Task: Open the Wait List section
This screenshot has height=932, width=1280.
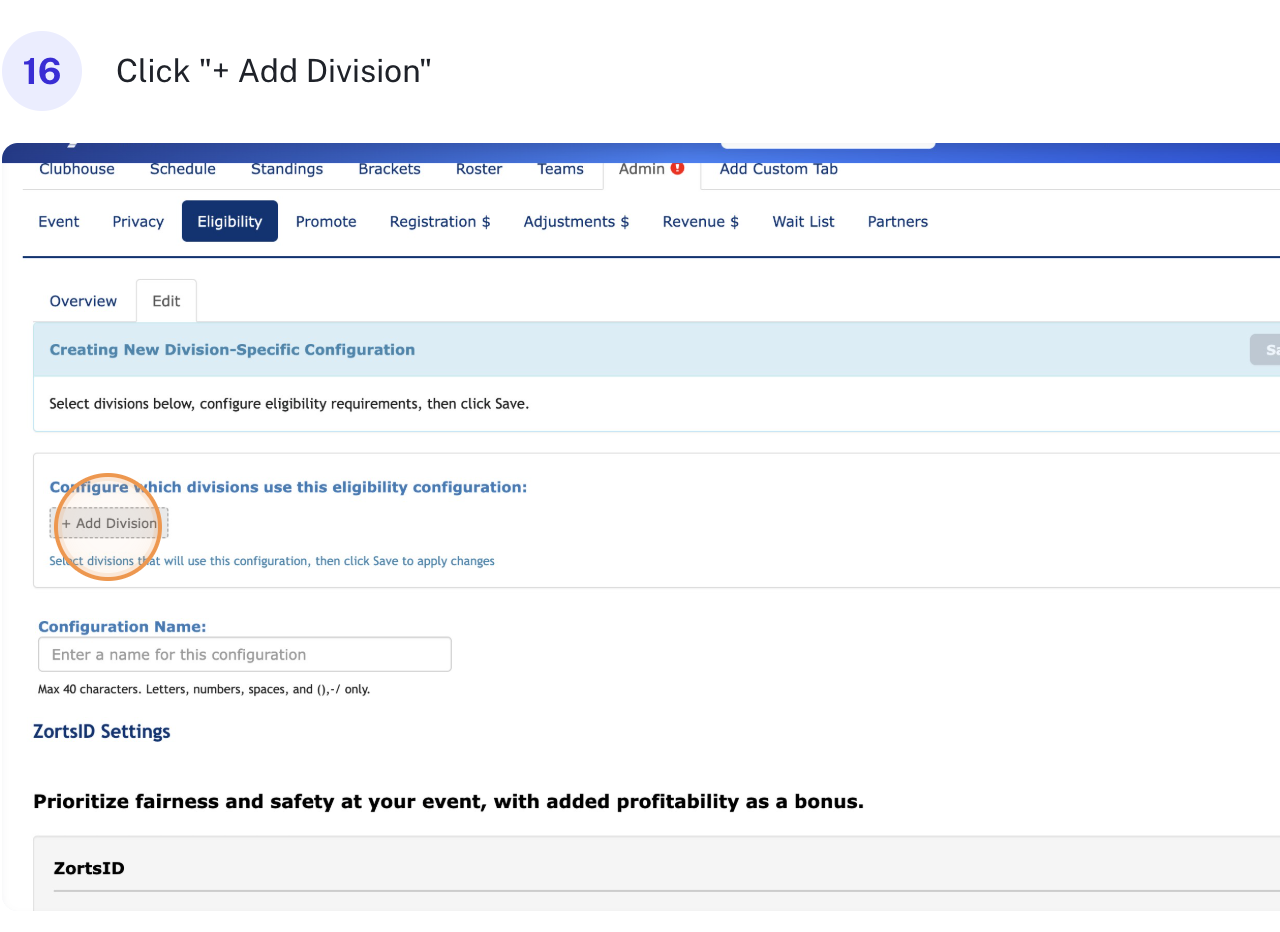Action: [803, 222]
